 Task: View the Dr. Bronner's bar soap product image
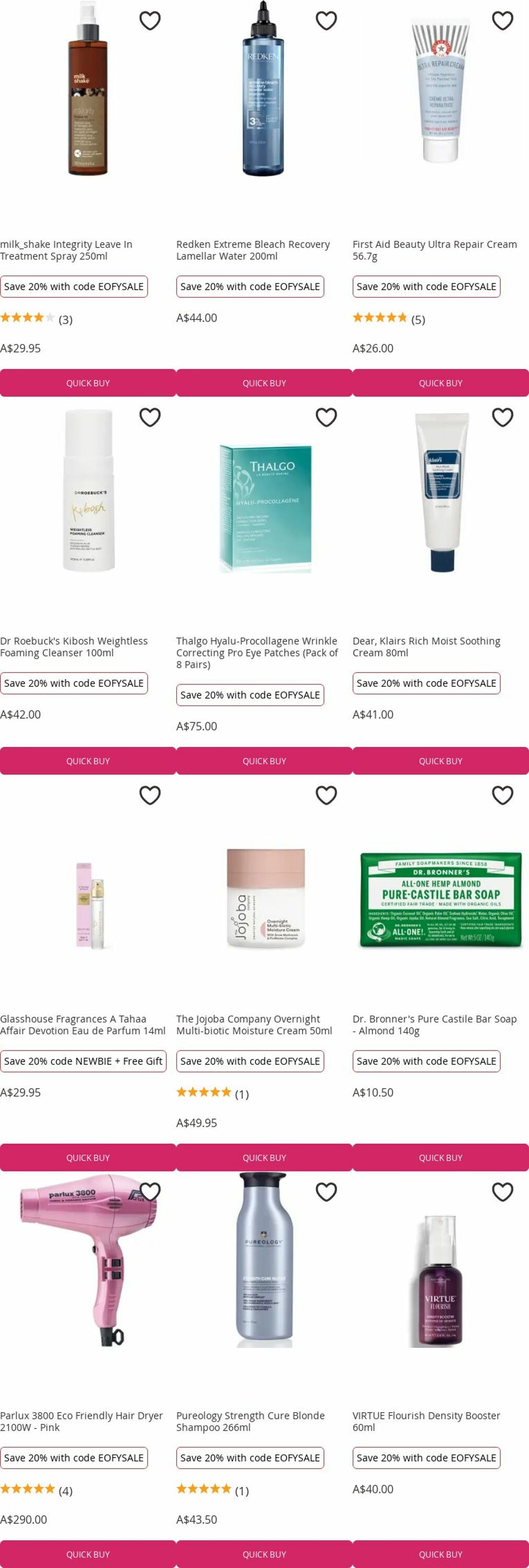[x=441, y=898]
